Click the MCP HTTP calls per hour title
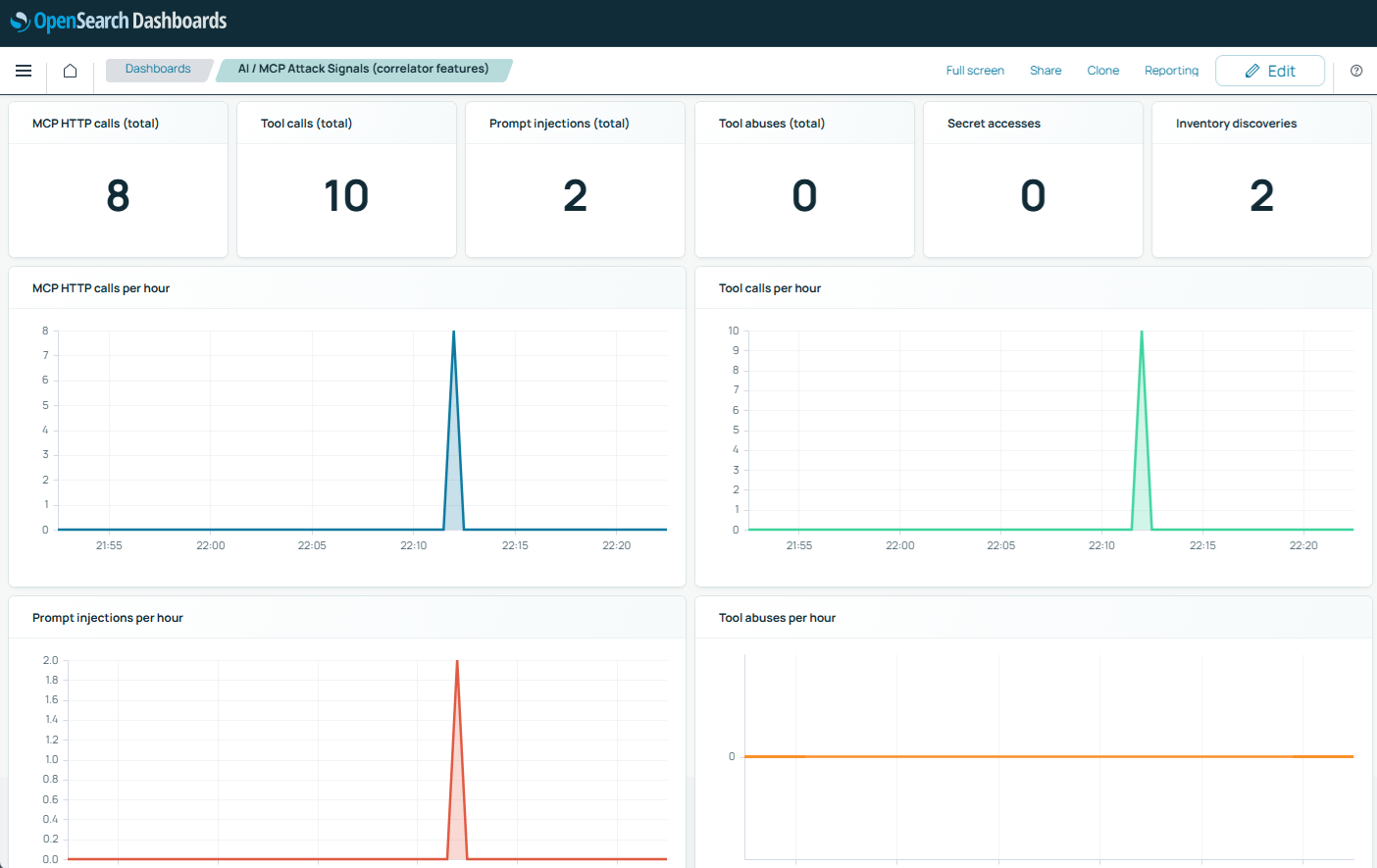This screenshot has height=868, width=1377. pos(101,288)
